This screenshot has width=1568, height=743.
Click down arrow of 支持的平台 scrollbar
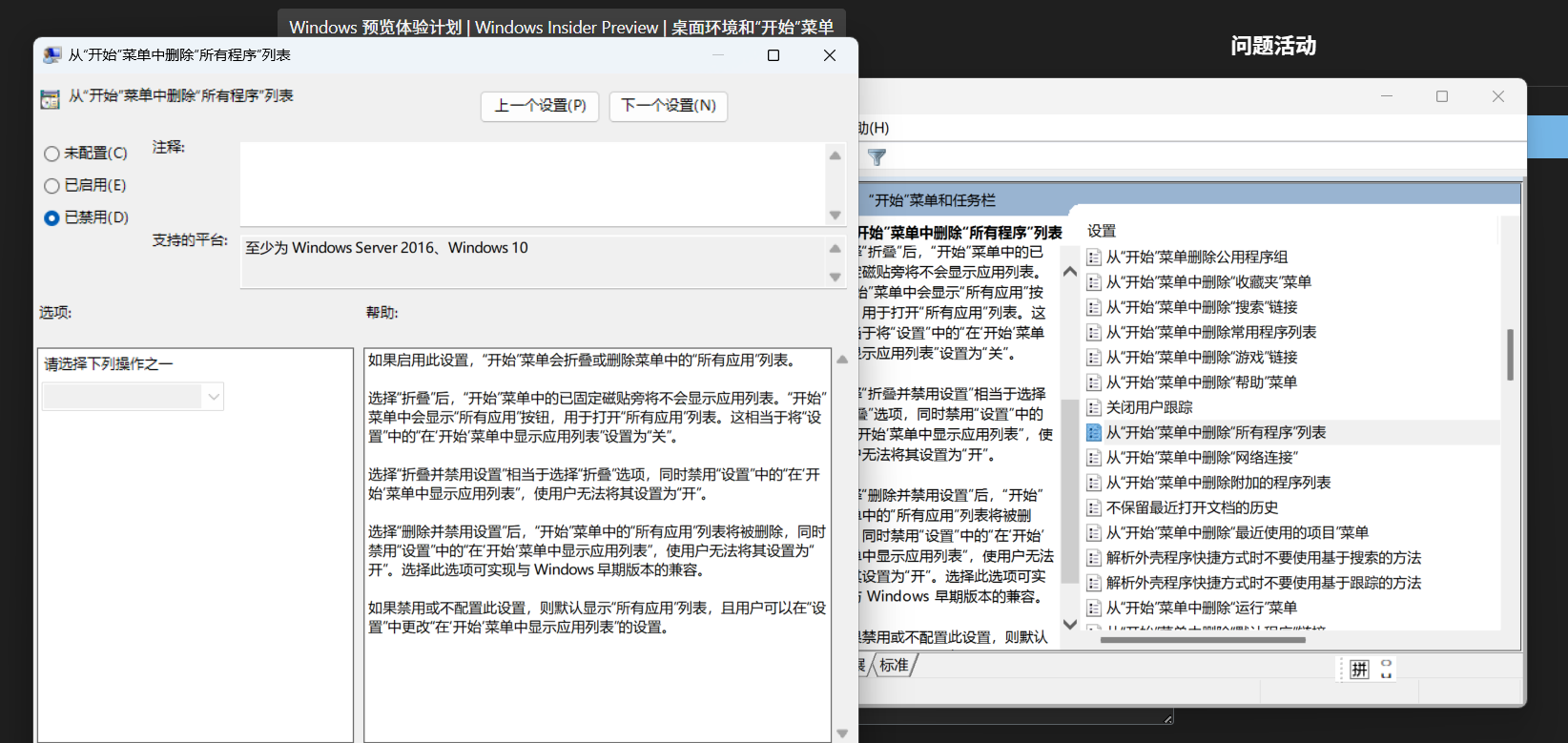click(x=836, y=277)
